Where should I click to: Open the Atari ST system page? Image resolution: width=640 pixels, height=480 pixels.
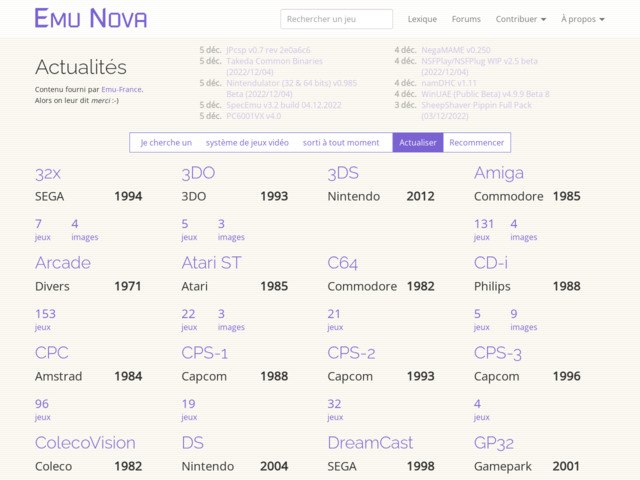point(211,263)
